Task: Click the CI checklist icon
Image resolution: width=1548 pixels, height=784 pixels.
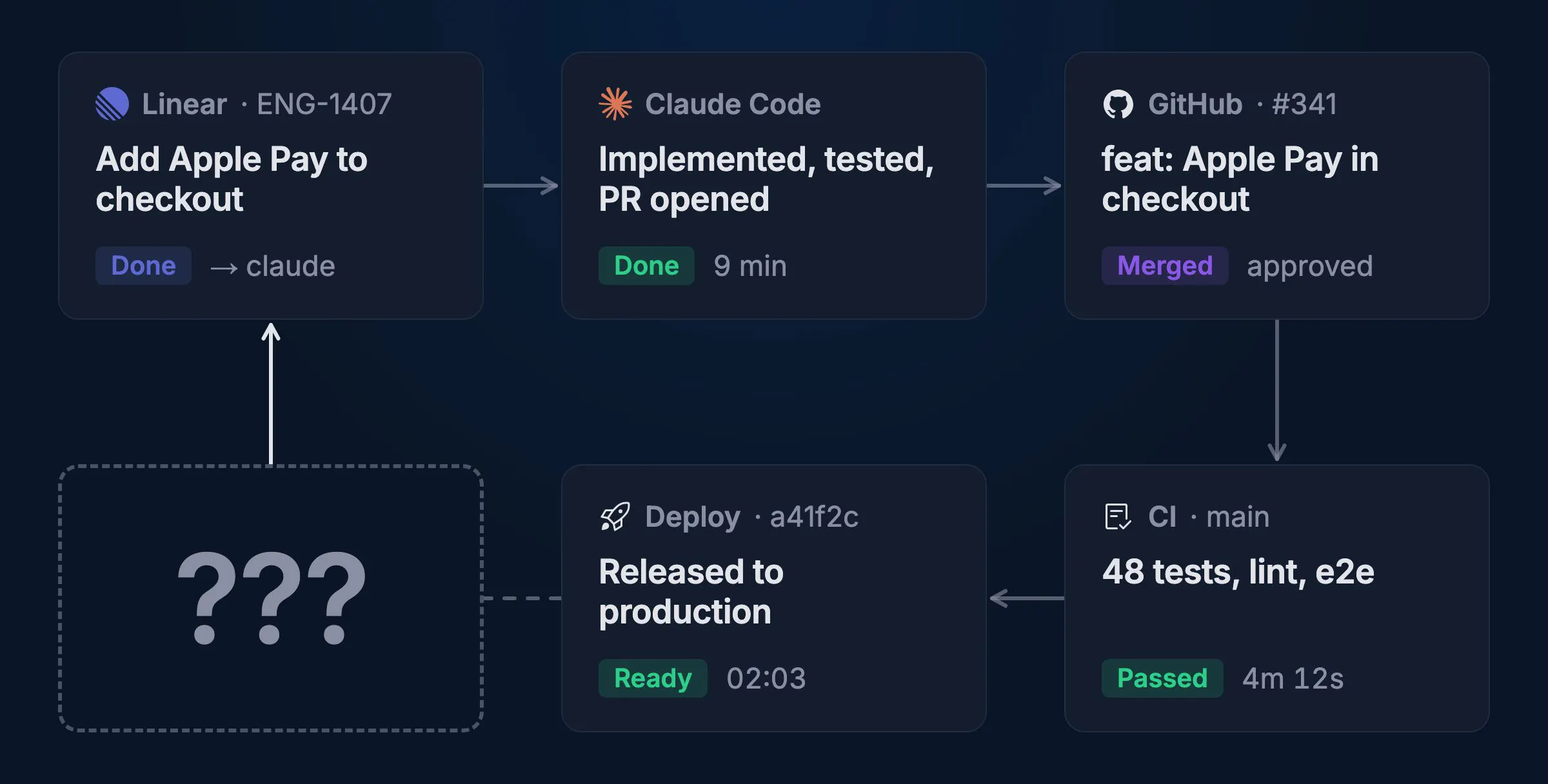Action: tap(1118, 516)
